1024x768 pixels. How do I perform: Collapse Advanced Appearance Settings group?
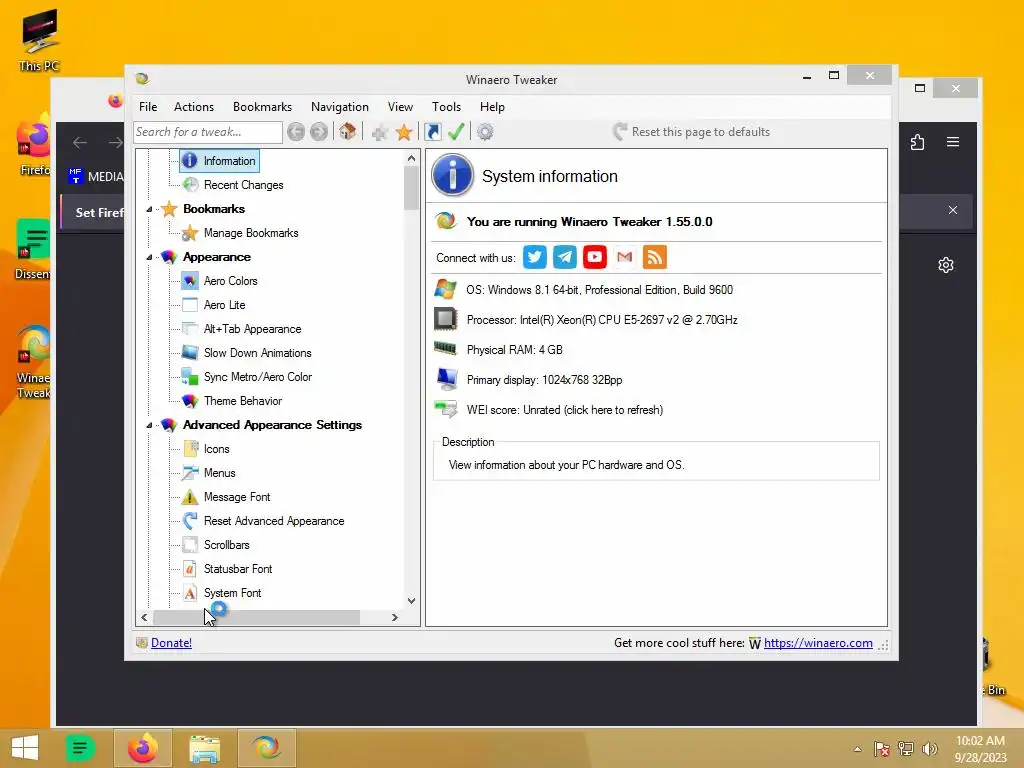point(150,425)
